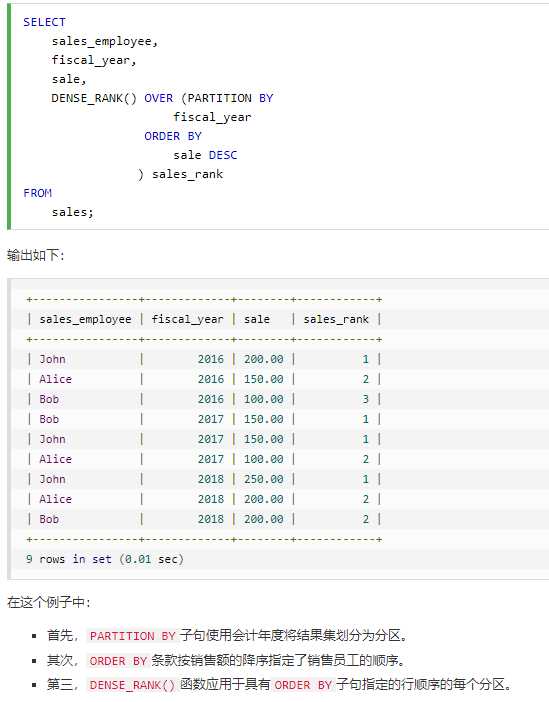Click rank 3 in Bob's 2016 row
This screenshot has height=702, width=549.
pos(365,399)
